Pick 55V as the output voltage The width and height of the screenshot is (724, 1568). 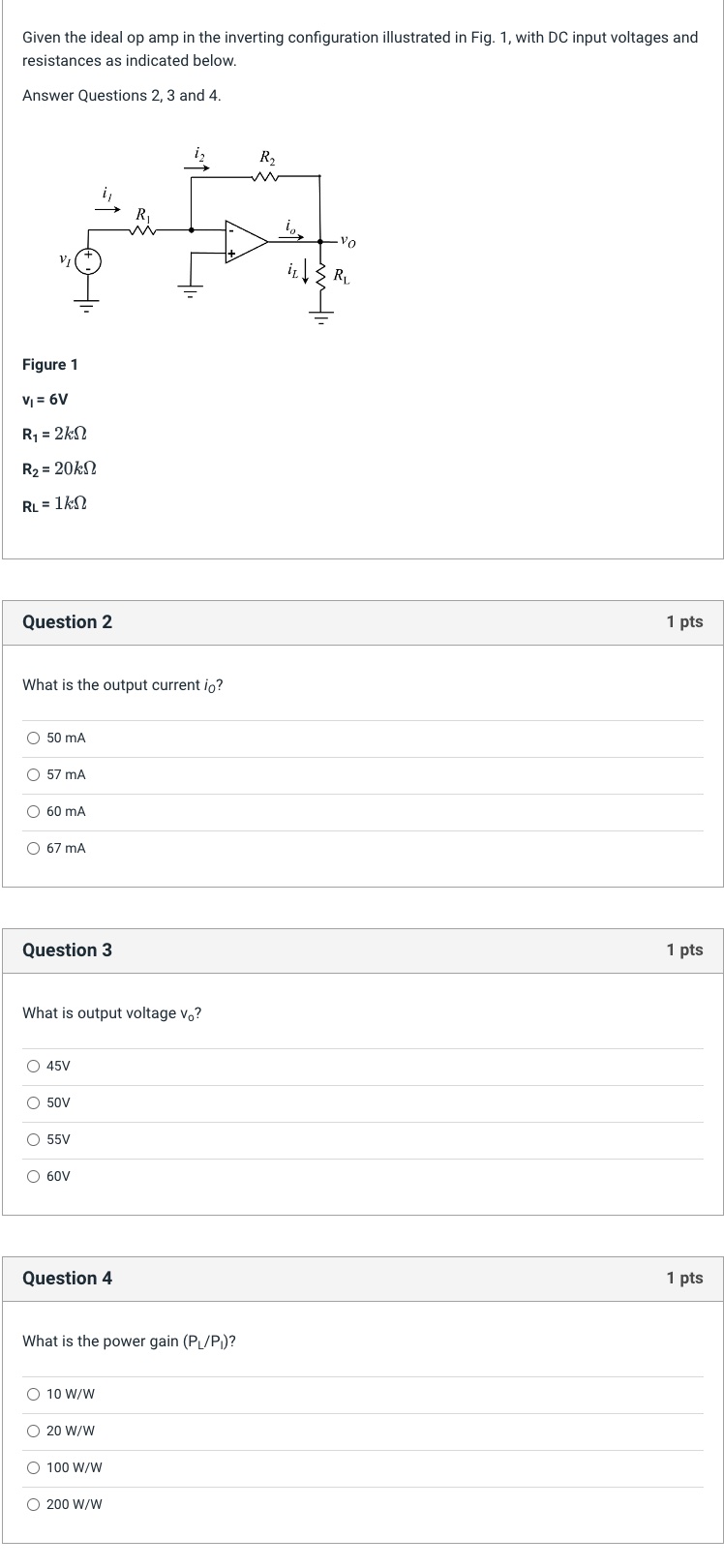(x=34, y=1140)
